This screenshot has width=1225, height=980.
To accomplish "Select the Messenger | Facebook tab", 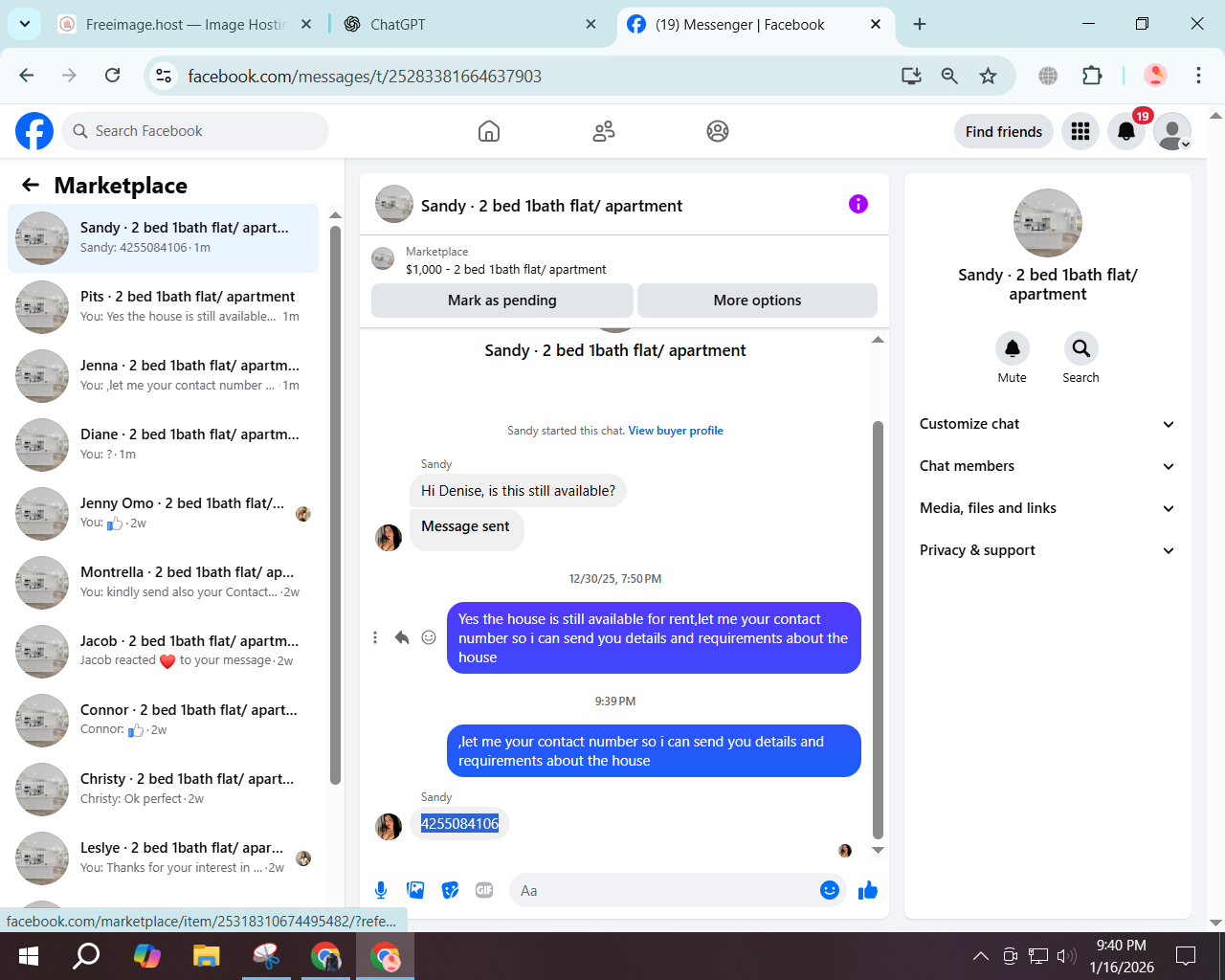I will point(754,25).
